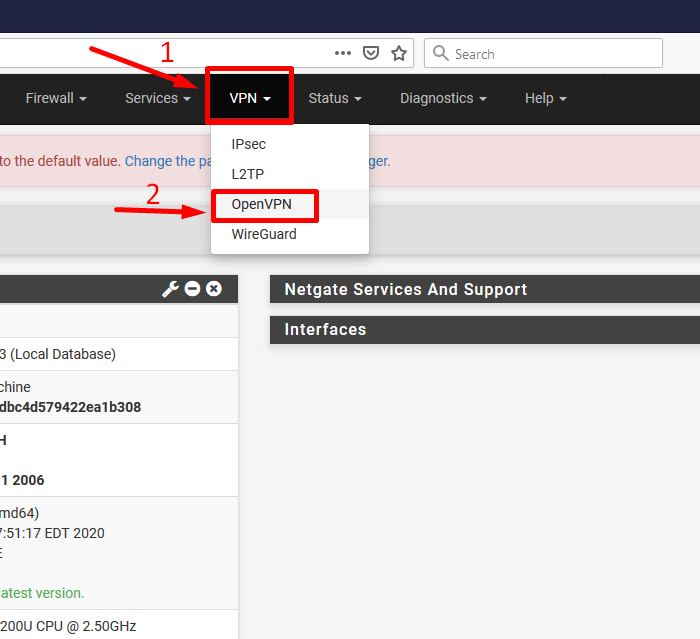Configure widget with the wrench icon
Screen dimensions: 700x639
click(x=170, y=289)
